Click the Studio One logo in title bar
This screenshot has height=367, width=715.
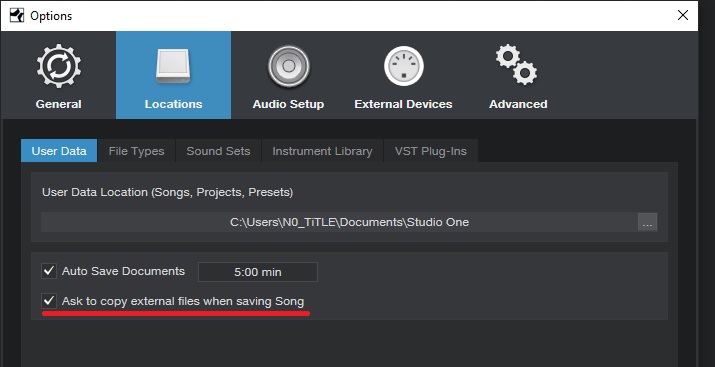tap(17, 16)
